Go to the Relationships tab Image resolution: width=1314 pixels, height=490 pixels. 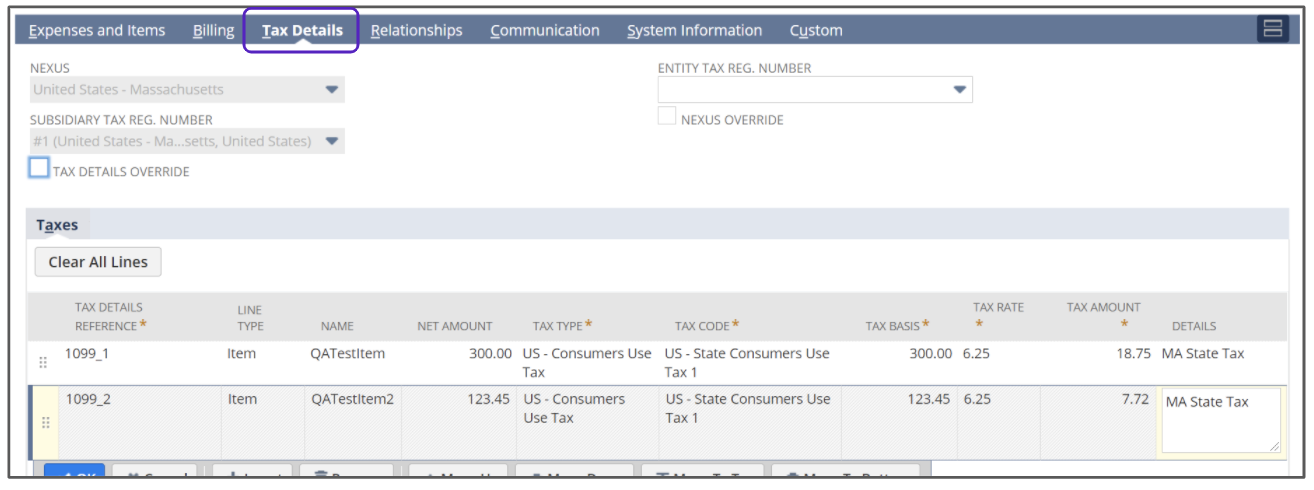pyautogui.click(x=416, y=31)
